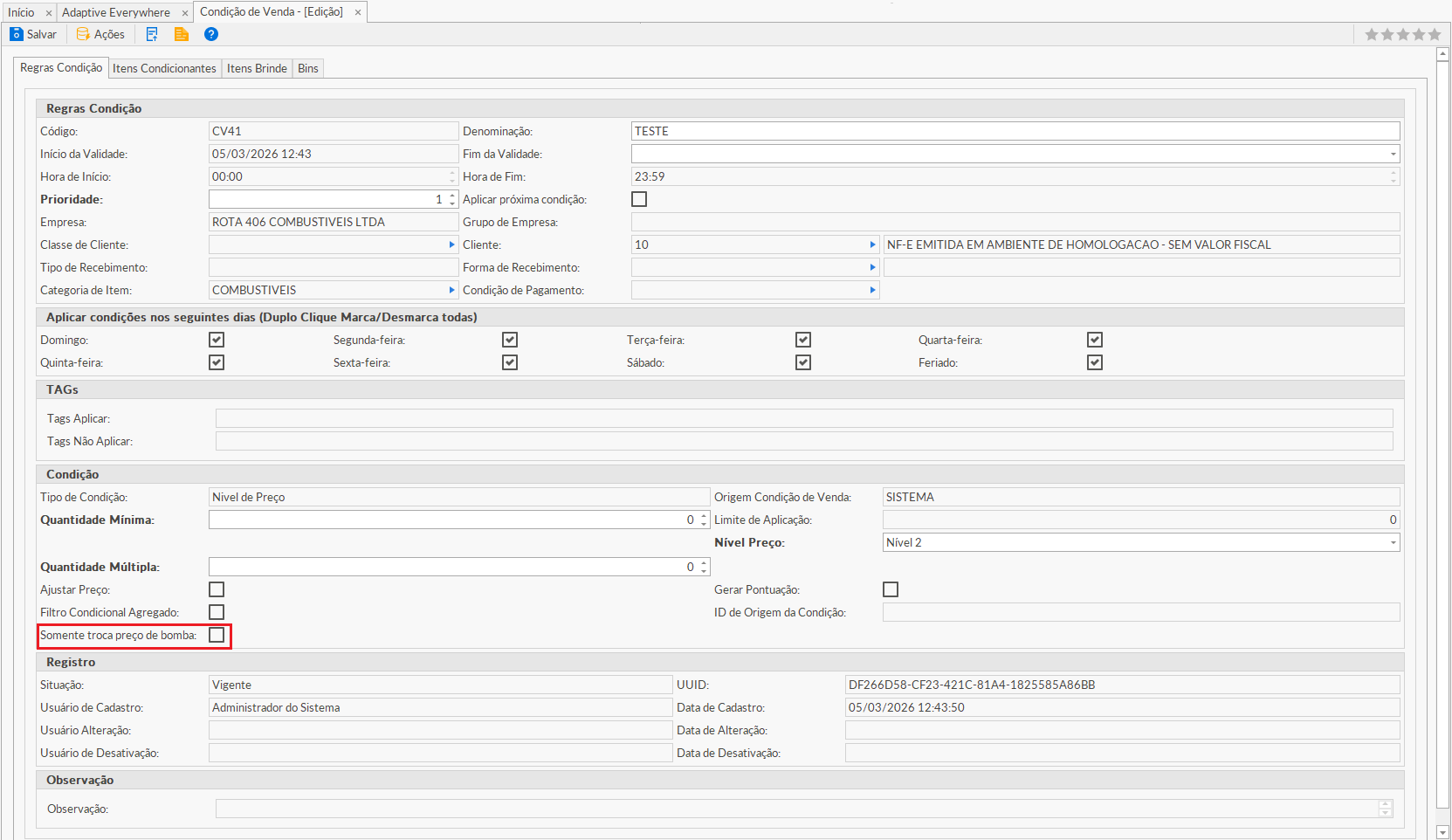Image resolution: width=1452 pixels, height=840 pixels.
Task: Open the Itens Brinde tab
Action: (x=257, y=68)
